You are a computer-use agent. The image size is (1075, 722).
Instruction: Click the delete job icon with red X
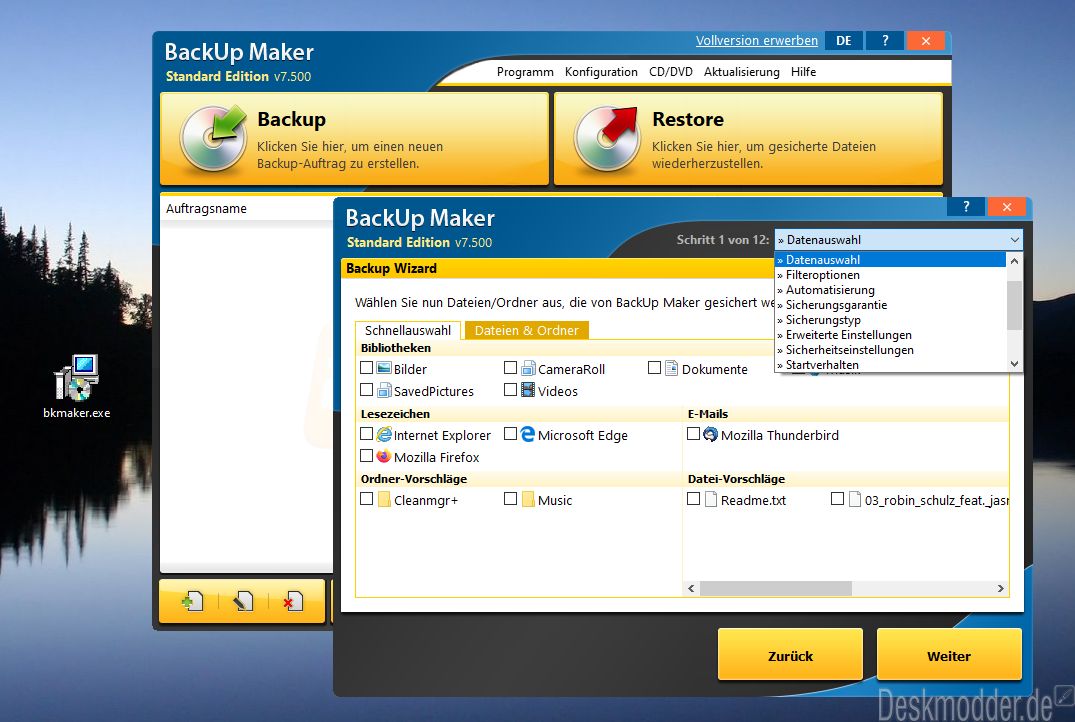pos(293,602)
